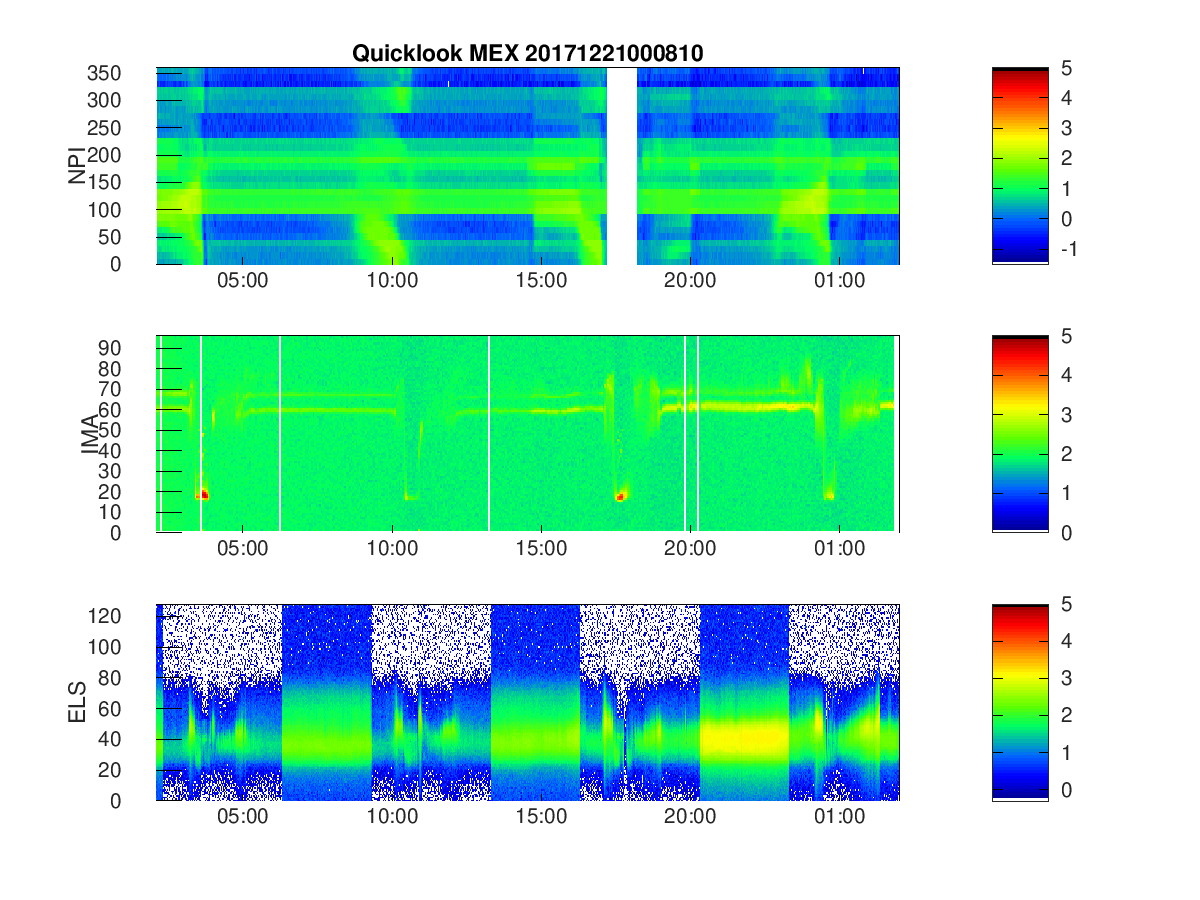
Task: Pick the IMA panel's colorbar
Action: (1020, 434)
